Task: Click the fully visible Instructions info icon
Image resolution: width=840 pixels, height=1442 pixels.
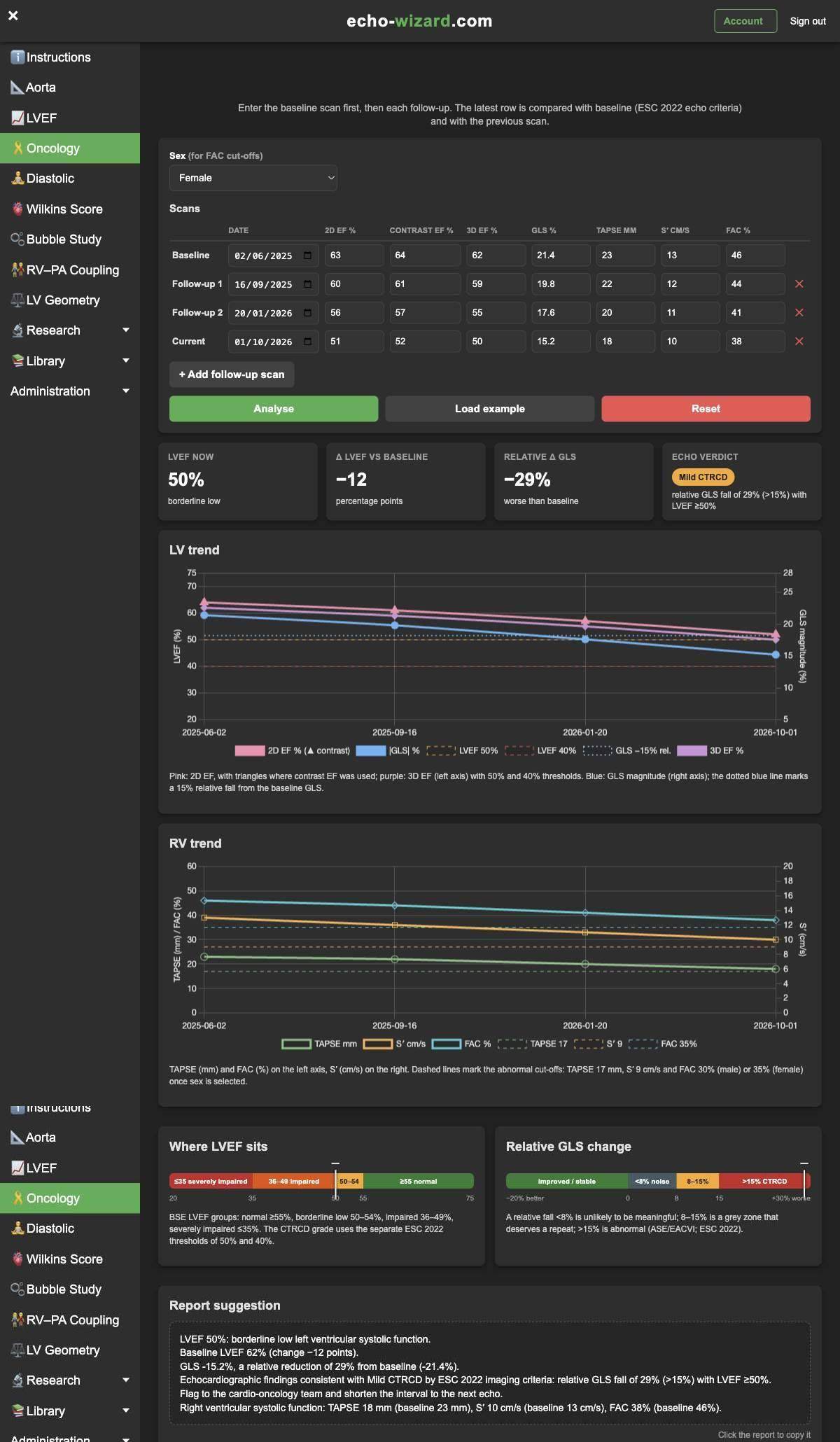Action: click(x=17, y=57)
